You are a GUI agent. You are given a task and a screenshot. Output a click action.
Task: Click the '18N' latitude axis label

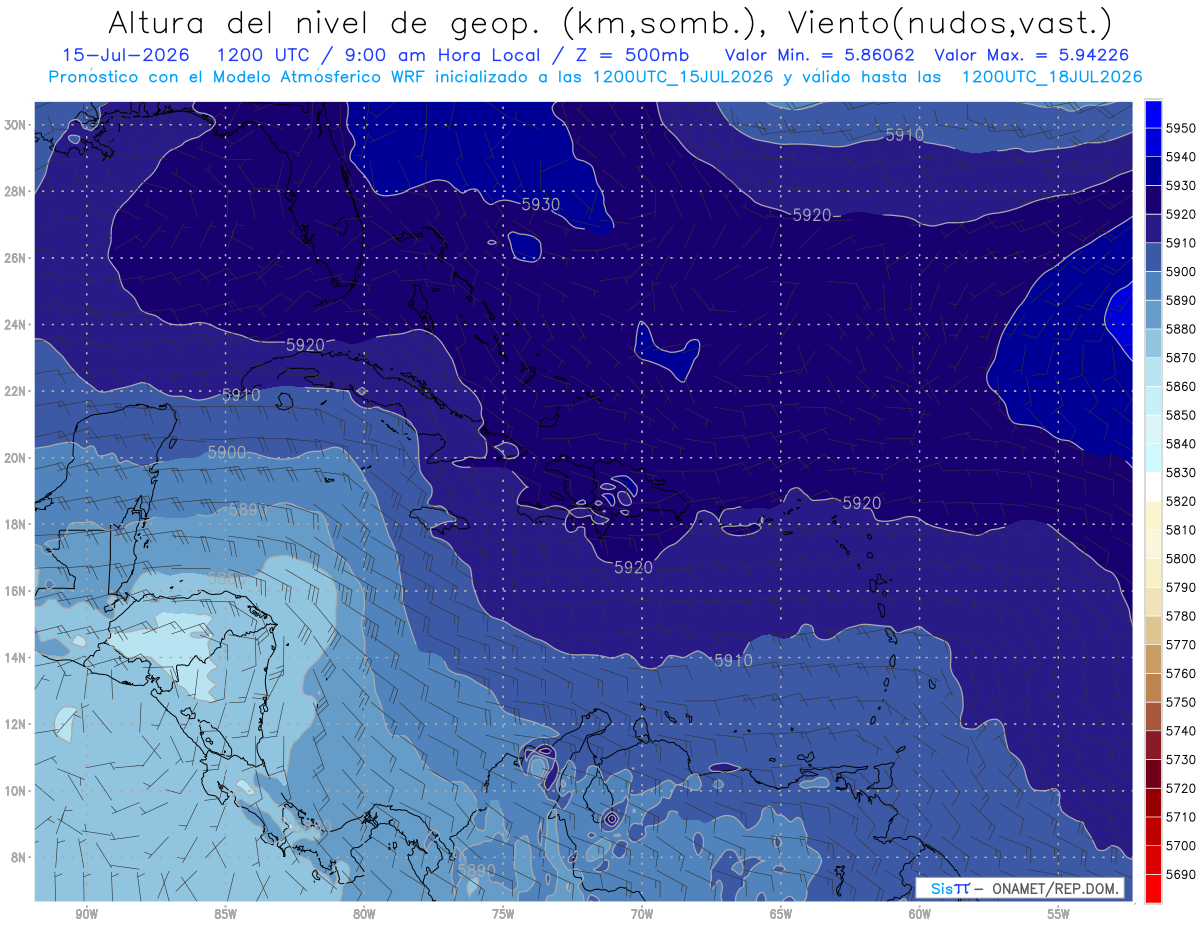click(15, 524)
